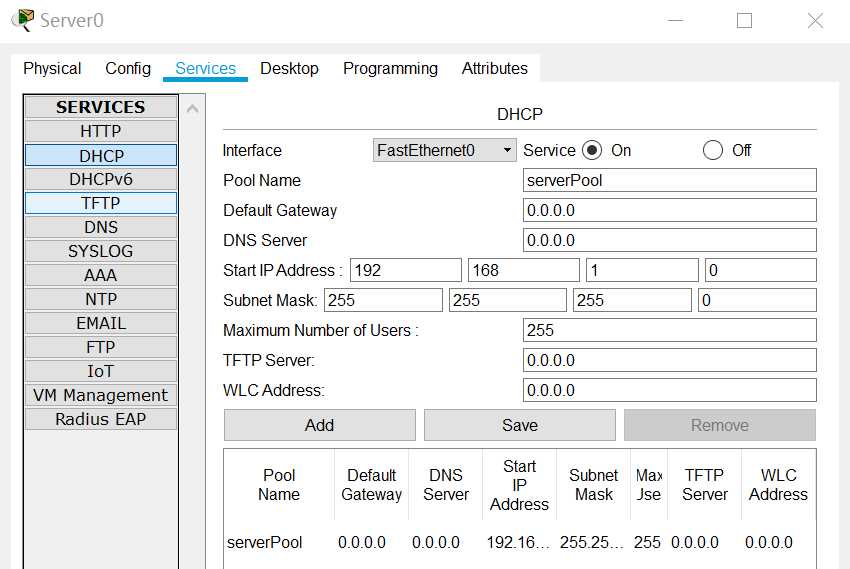This screenshot has width=850, height=569.
Task: Maximize the Server0 window
Action: pos(744,21)
